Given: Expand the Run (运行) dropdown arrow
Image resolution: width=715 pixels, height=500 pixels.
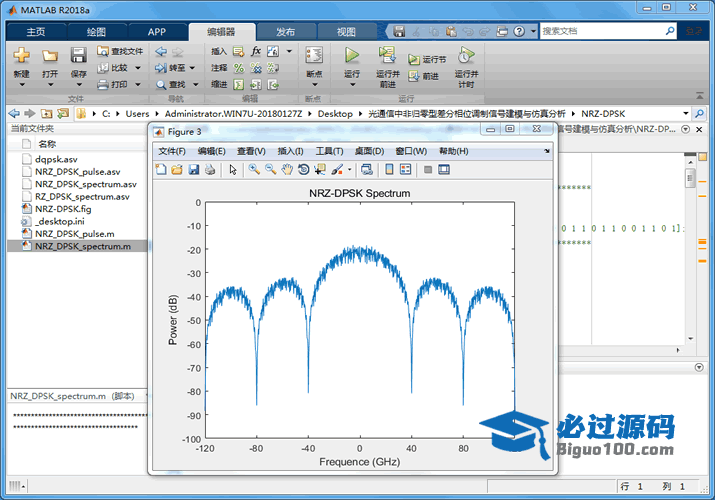Looking at the screenshot, I should (x=352, y=85).
